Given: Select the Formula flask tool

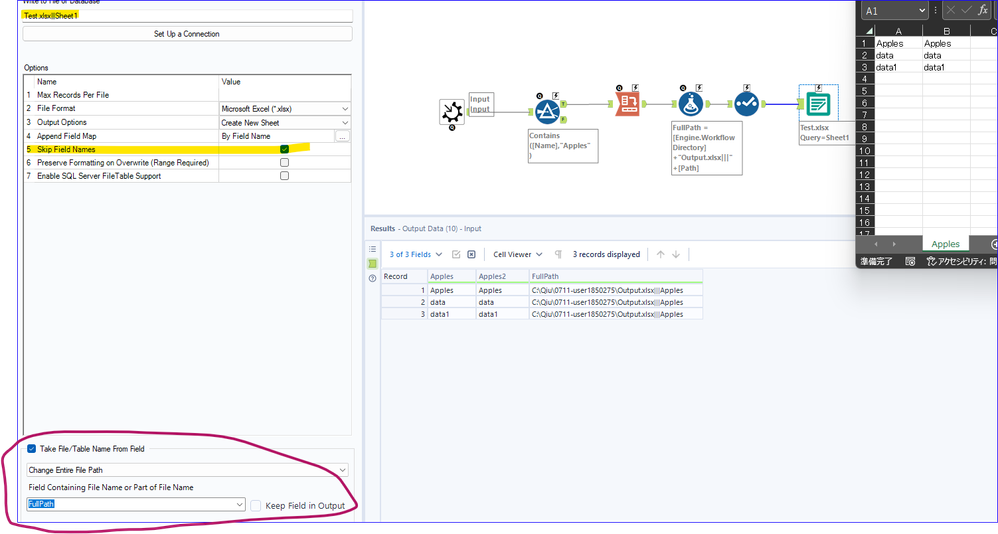Looking at the screenshot, I should tap(691, 104).
